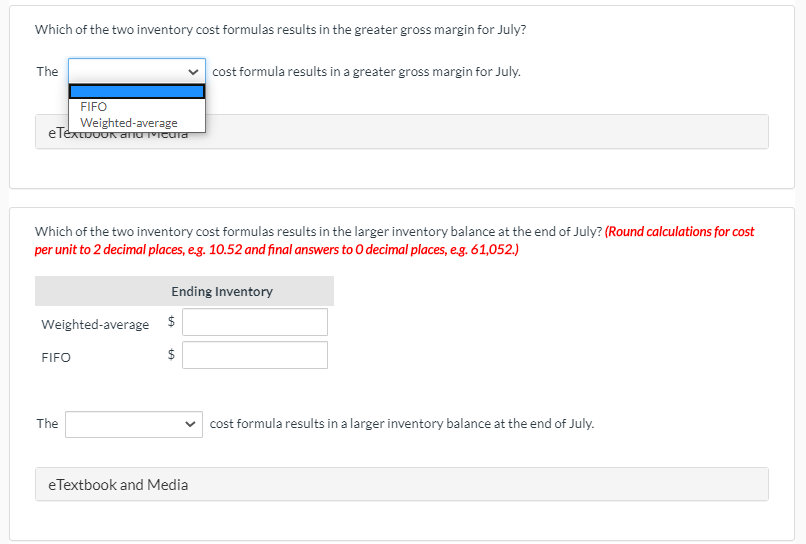The image size is (806, 544).
Task: Click the larger inventory balance question text
Action: (x=318, y=231)
